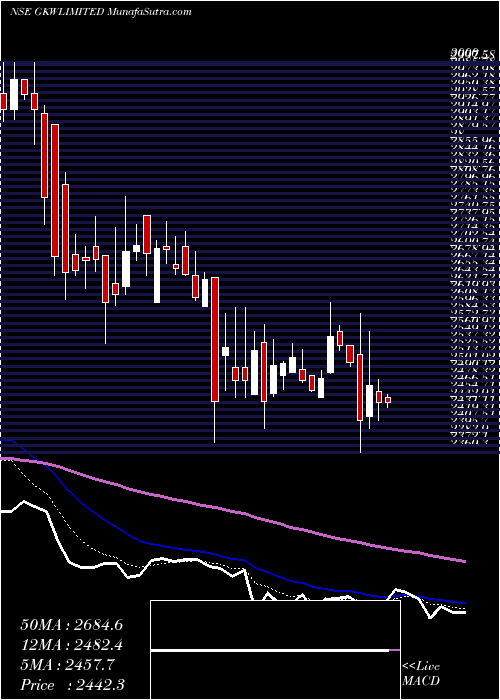500x700 pixels.
Task: Click the 12MA : 2482.4 value
Action: tap(72, 645)
